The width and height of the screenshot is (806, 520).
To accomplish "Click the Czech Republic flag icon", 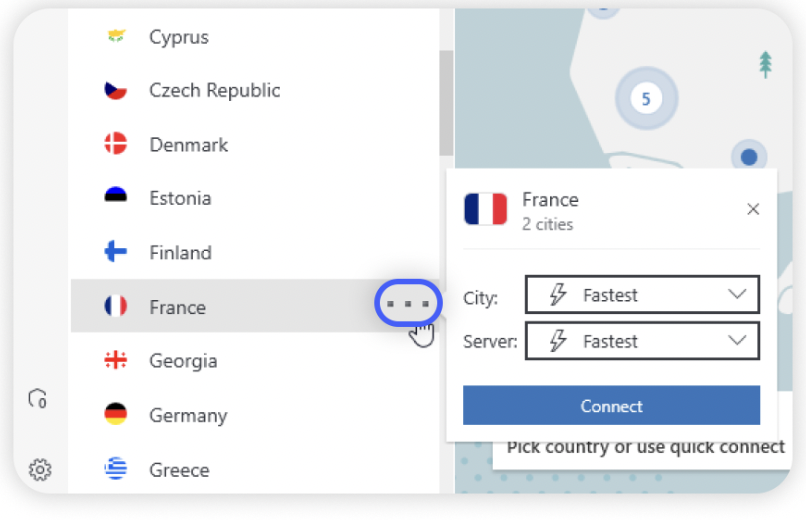I will pyautogui.click(x=116, y=90).
